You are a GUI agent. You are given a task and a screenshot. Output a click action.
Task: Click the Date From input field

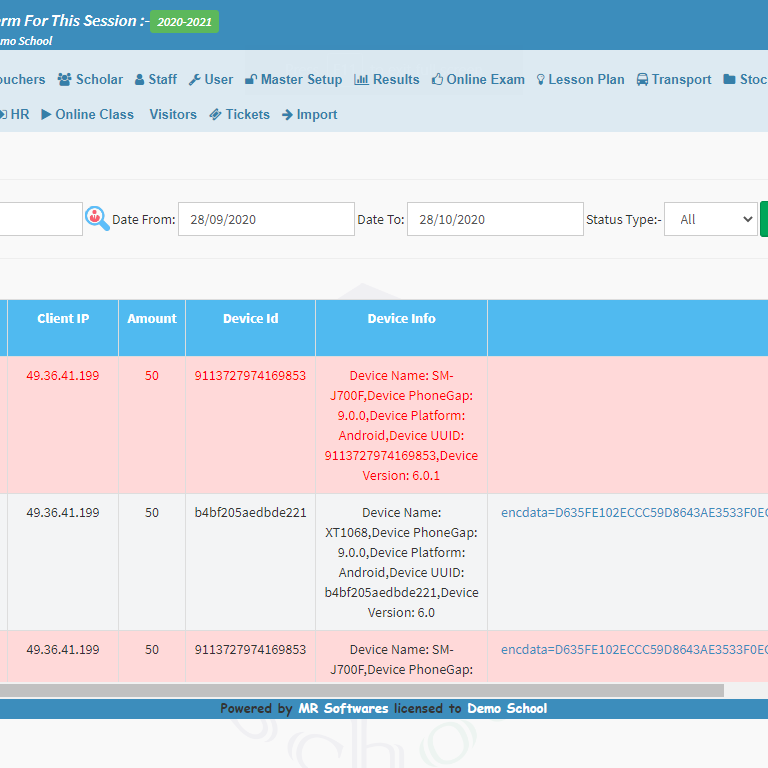click(x=266, y=219)
